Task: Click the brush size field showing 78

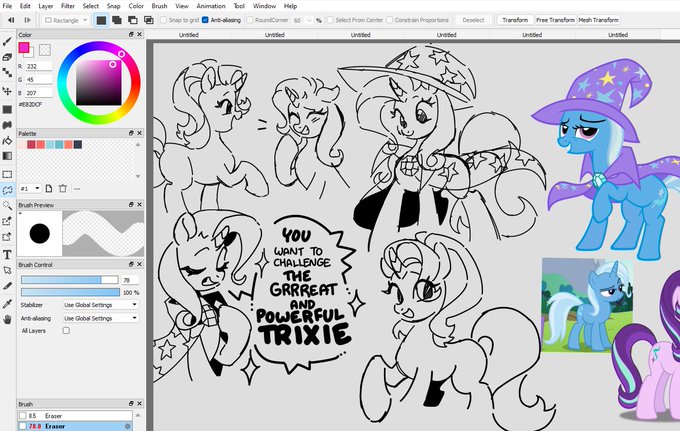Action: coord(130,280)
